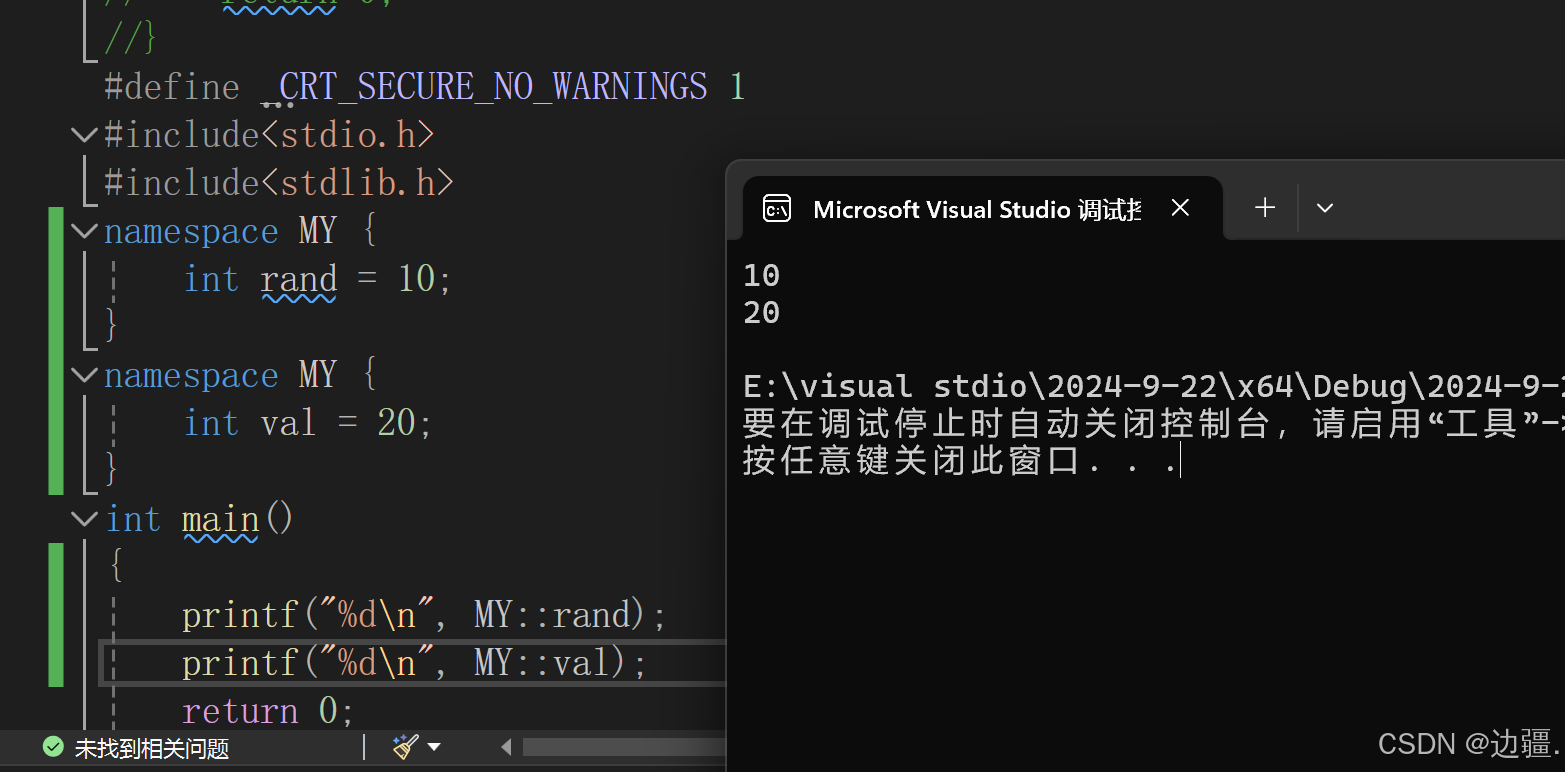
Task: Click the rand variable in namespace MY
Action: [299, 279]
